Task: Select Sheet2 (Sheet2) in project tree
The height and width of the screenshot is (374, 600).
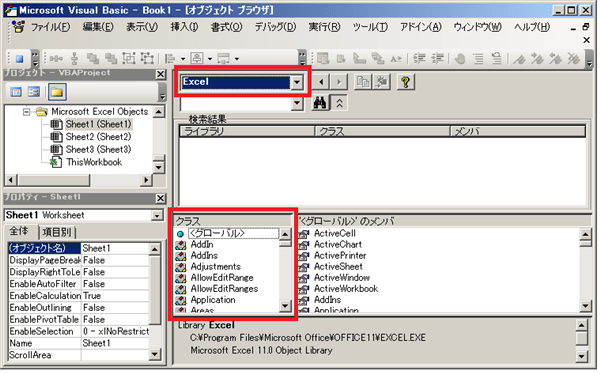Action: 98,137
